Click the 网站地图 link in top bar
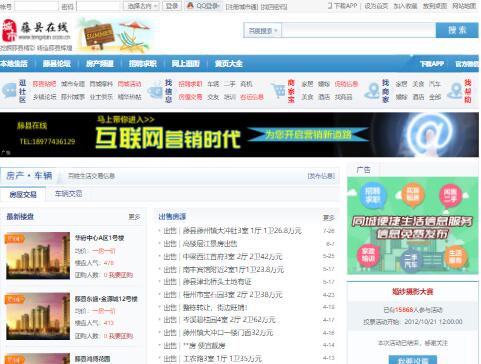This screenshot has width=481, height=364. tap(464, 6)
